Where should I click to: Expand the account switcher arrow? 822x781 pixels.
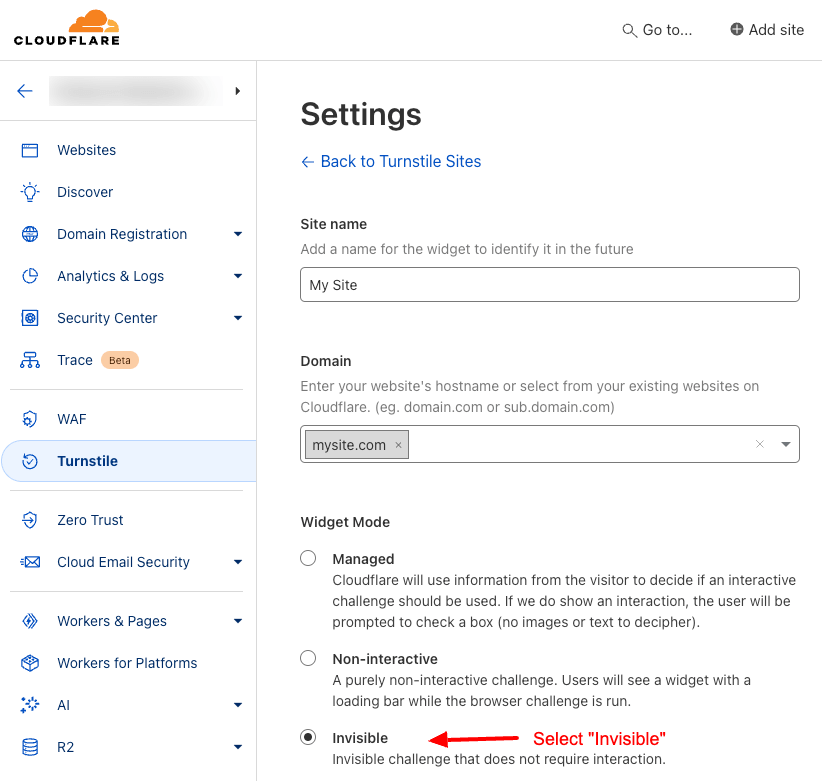[x=238, y=91]
